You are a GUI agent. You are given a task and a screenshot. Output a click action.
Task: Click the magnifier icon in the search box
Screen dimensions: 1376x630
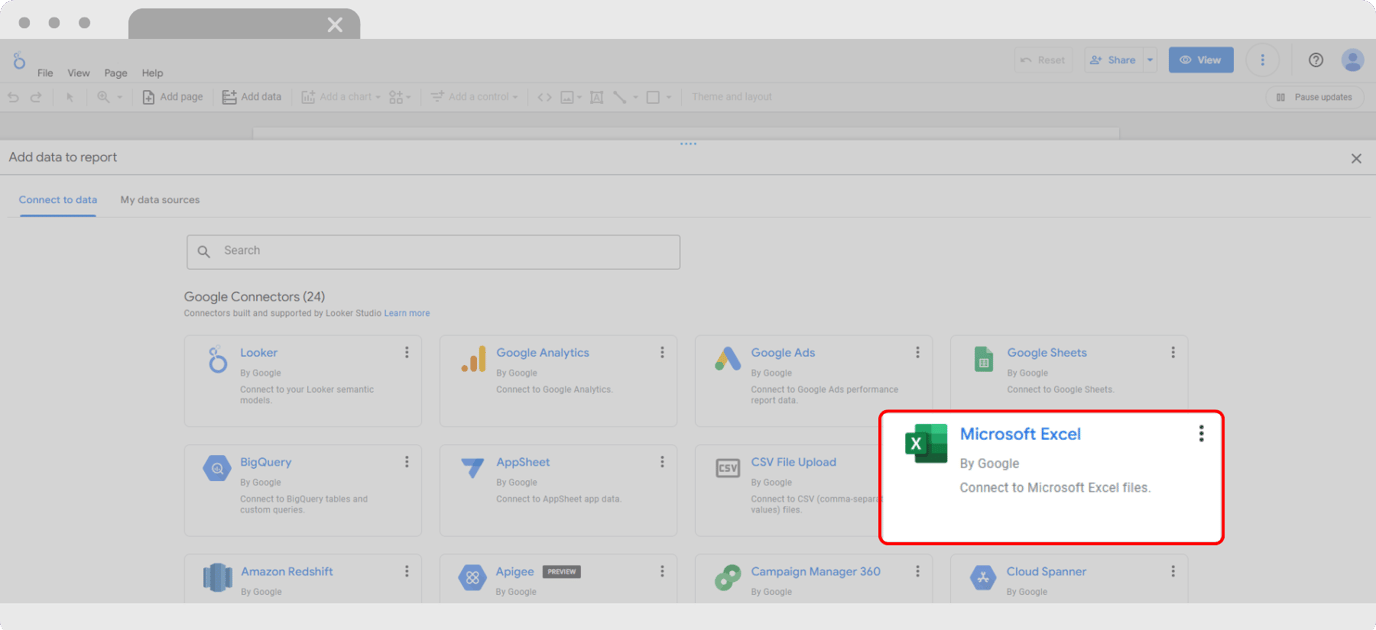(204, 252)
